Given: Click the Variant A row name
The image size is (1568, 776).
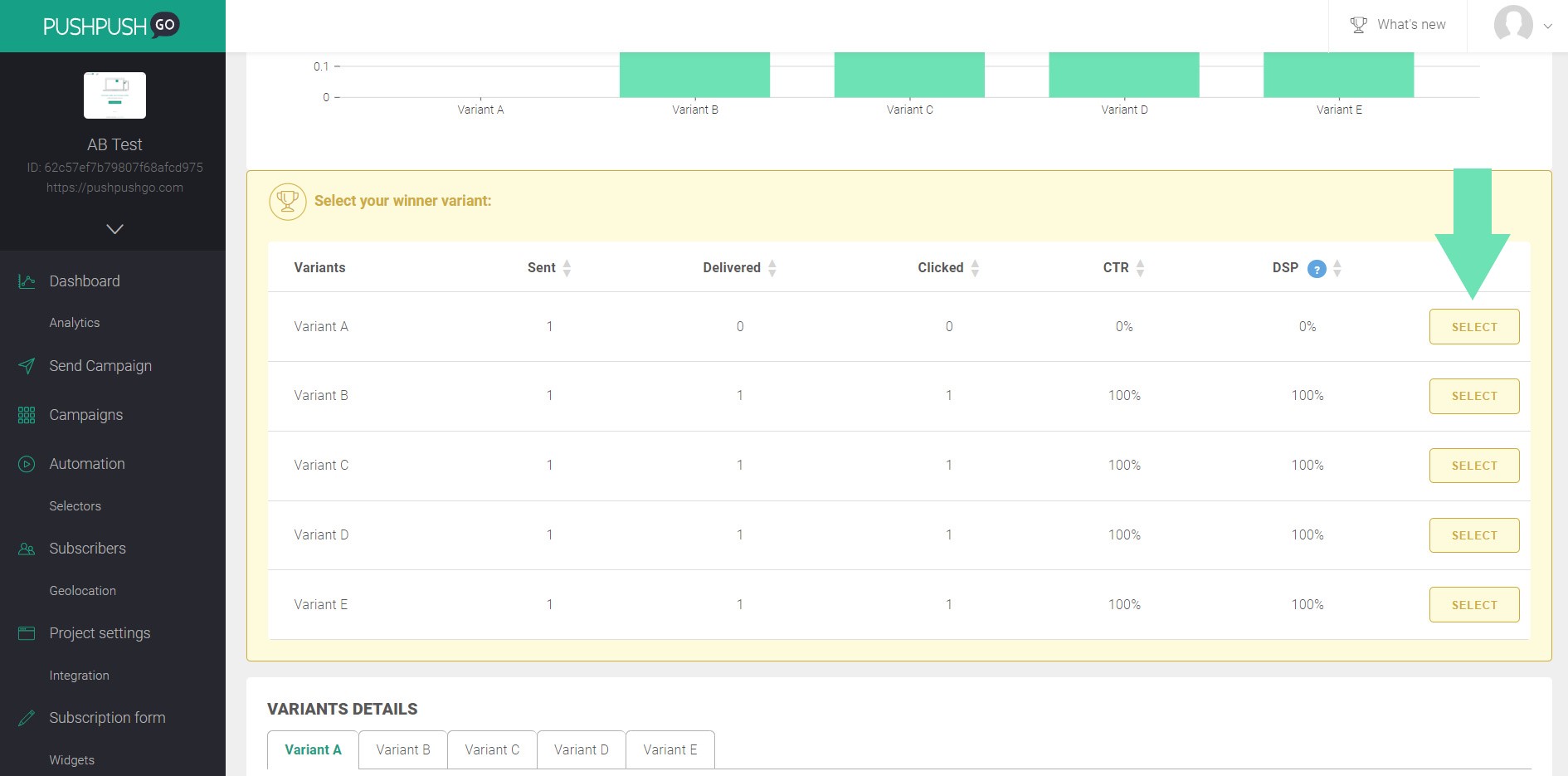Looking at the screenshot, I should tap(321, 327).
